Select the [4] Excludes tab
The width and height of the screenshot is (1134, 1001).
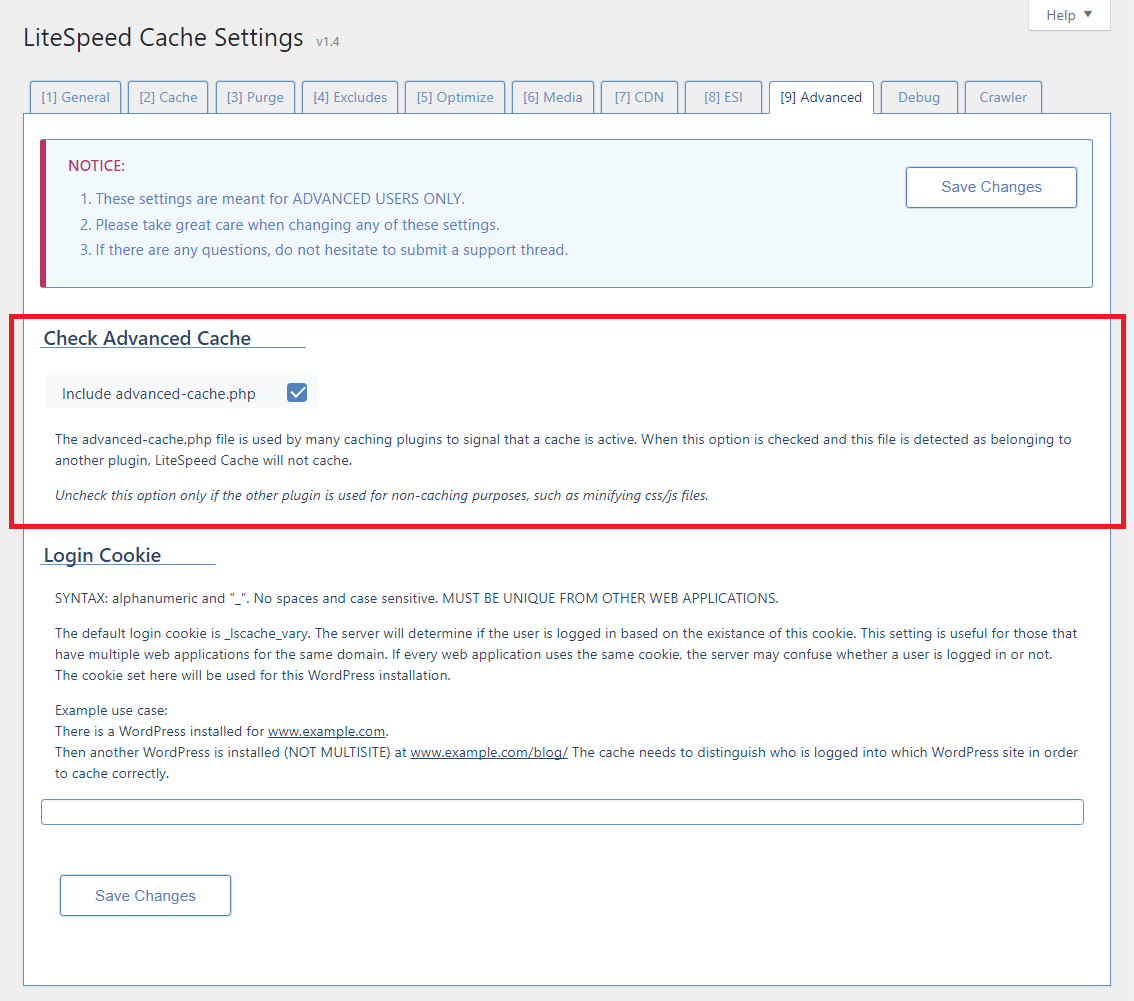click(350, 97)
